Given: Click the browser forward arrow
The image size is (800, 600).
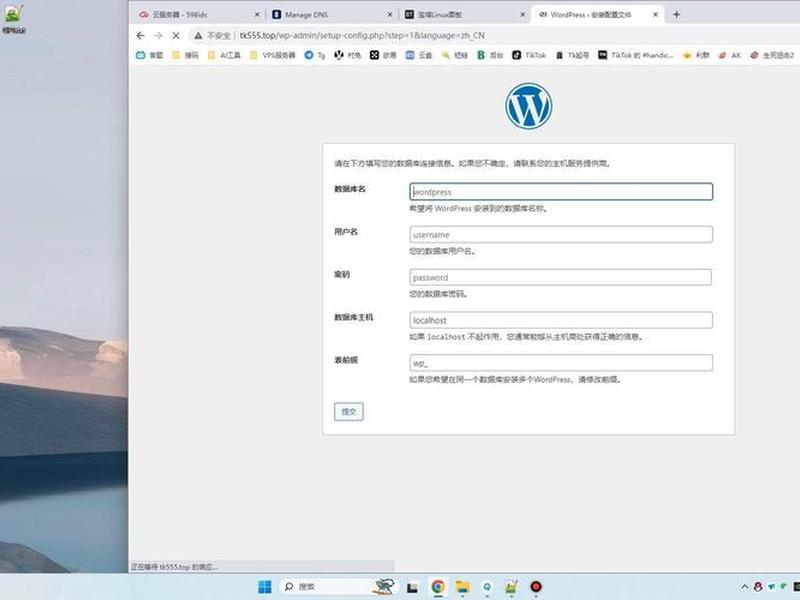Looking at the screenshot, I should point(158,36).
